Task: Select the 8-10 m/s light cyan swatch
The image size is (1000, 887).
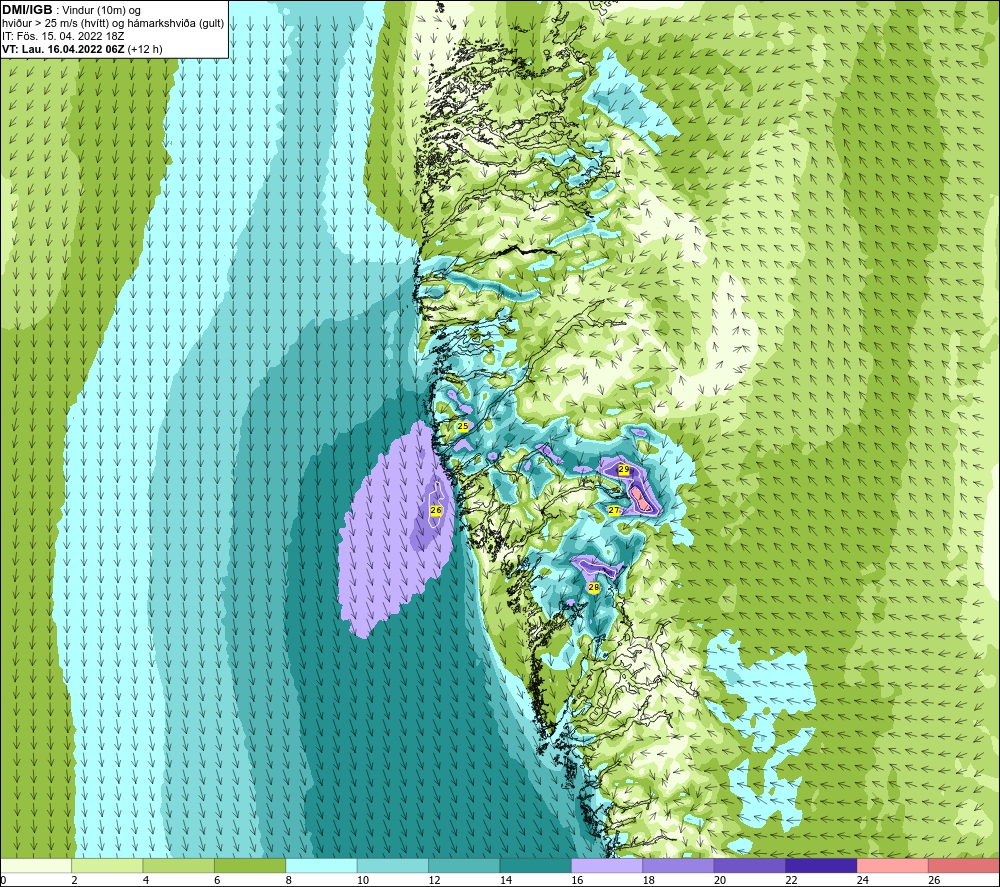Action: coord(321,866)
